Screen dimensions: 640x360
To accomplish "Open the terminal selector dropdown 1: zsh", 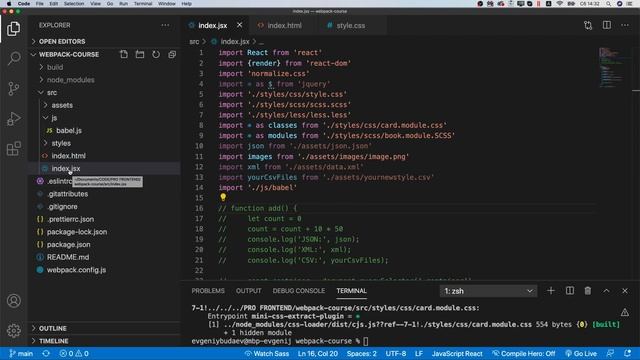I will click(488, 291).
